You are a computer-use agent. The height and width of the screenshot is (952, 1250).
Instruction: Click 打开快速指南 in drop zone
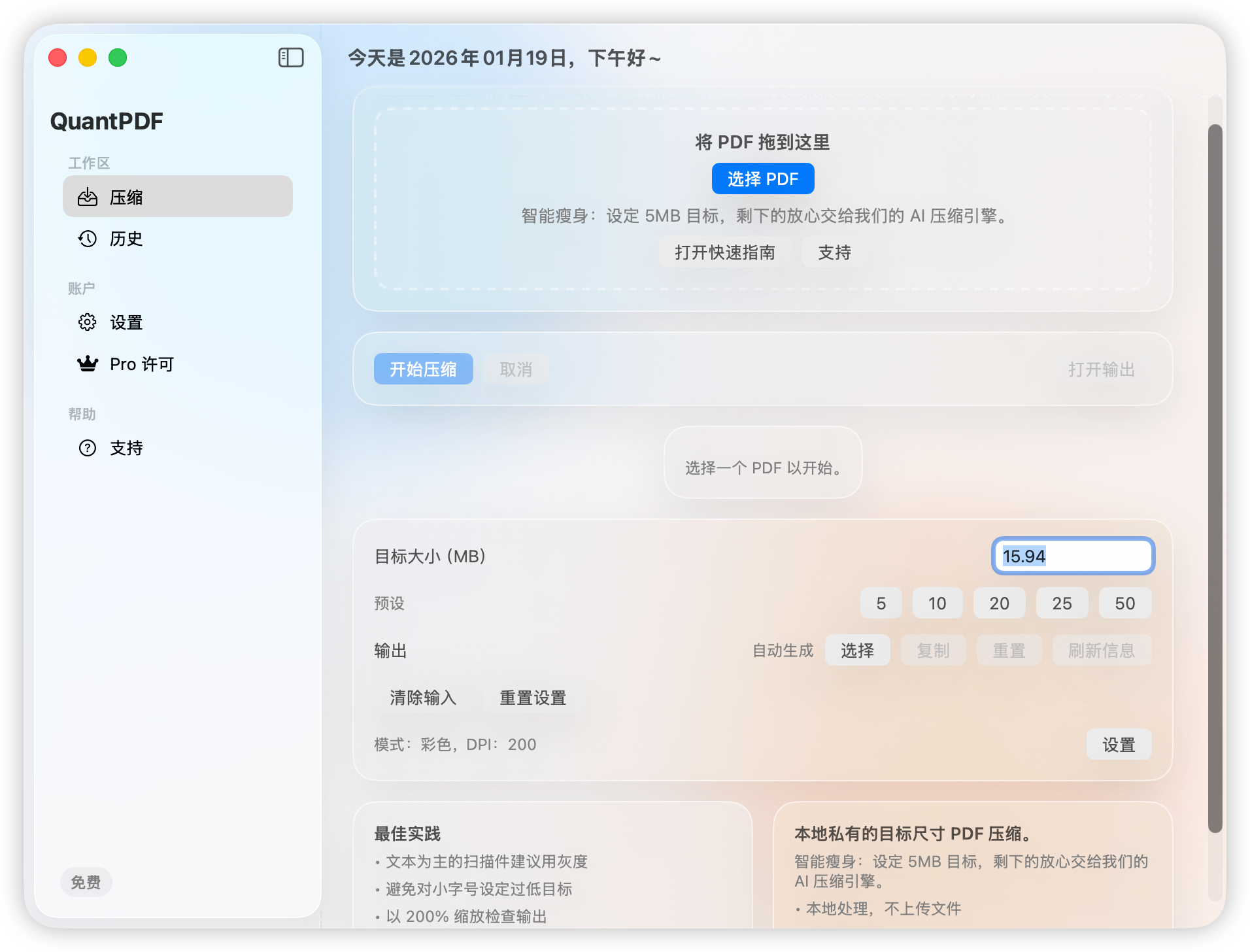coord(726,252)
